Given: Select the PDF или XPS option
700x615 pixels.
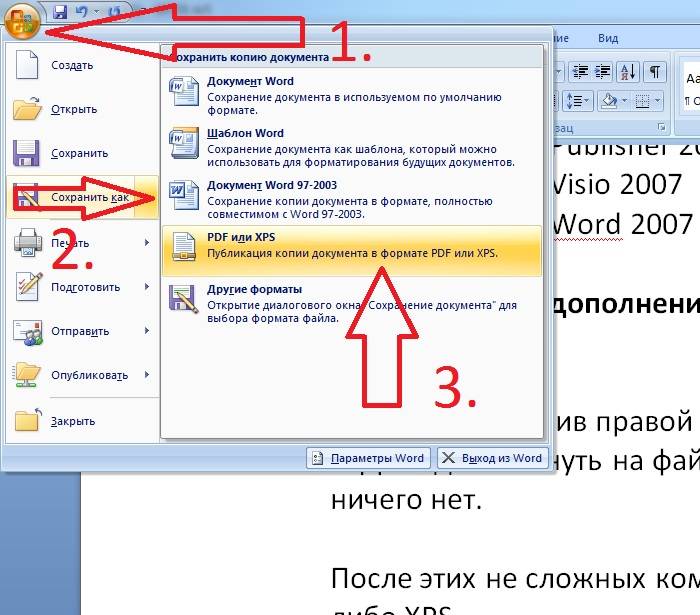Looking at the screenshot, I should (x=352, y=251).
